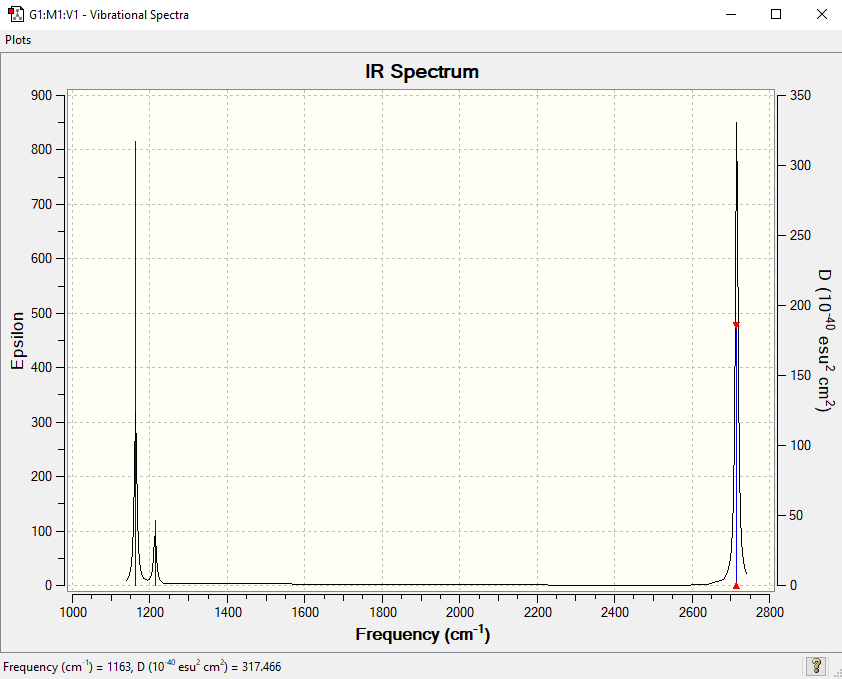Select the small blue peak near 1215

click(155, 553)
